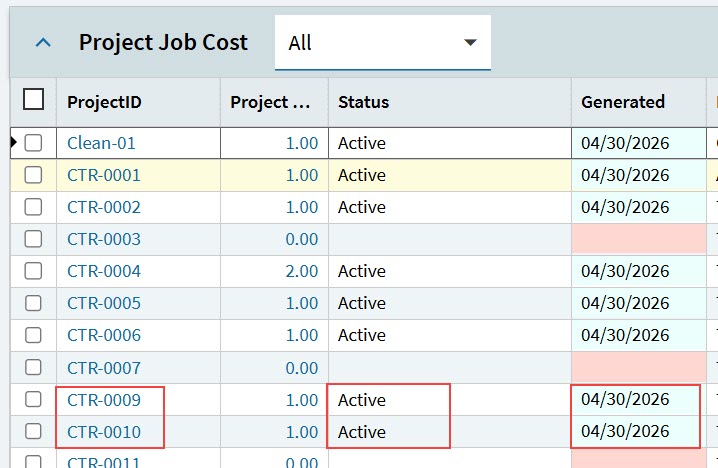Open the CTR-0005 project link
Image resolution: width=718 pixels, height=468 pixels.
(104, 303)
